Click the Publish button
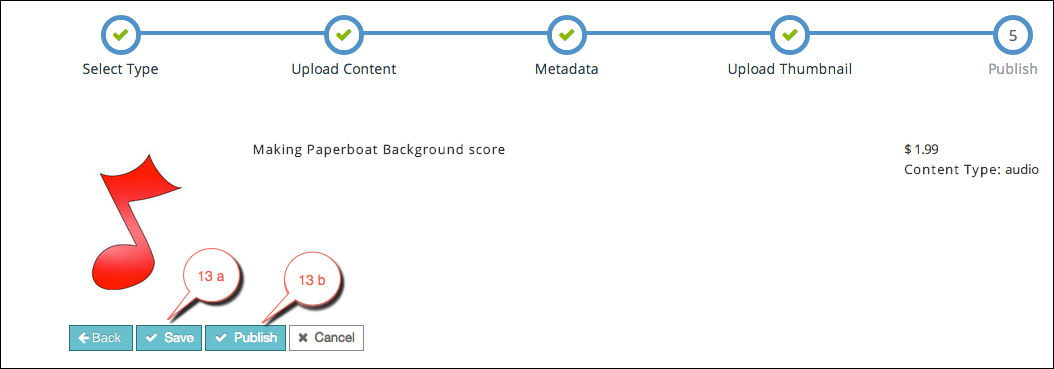Screen dimensions: 1054x369 245,338
